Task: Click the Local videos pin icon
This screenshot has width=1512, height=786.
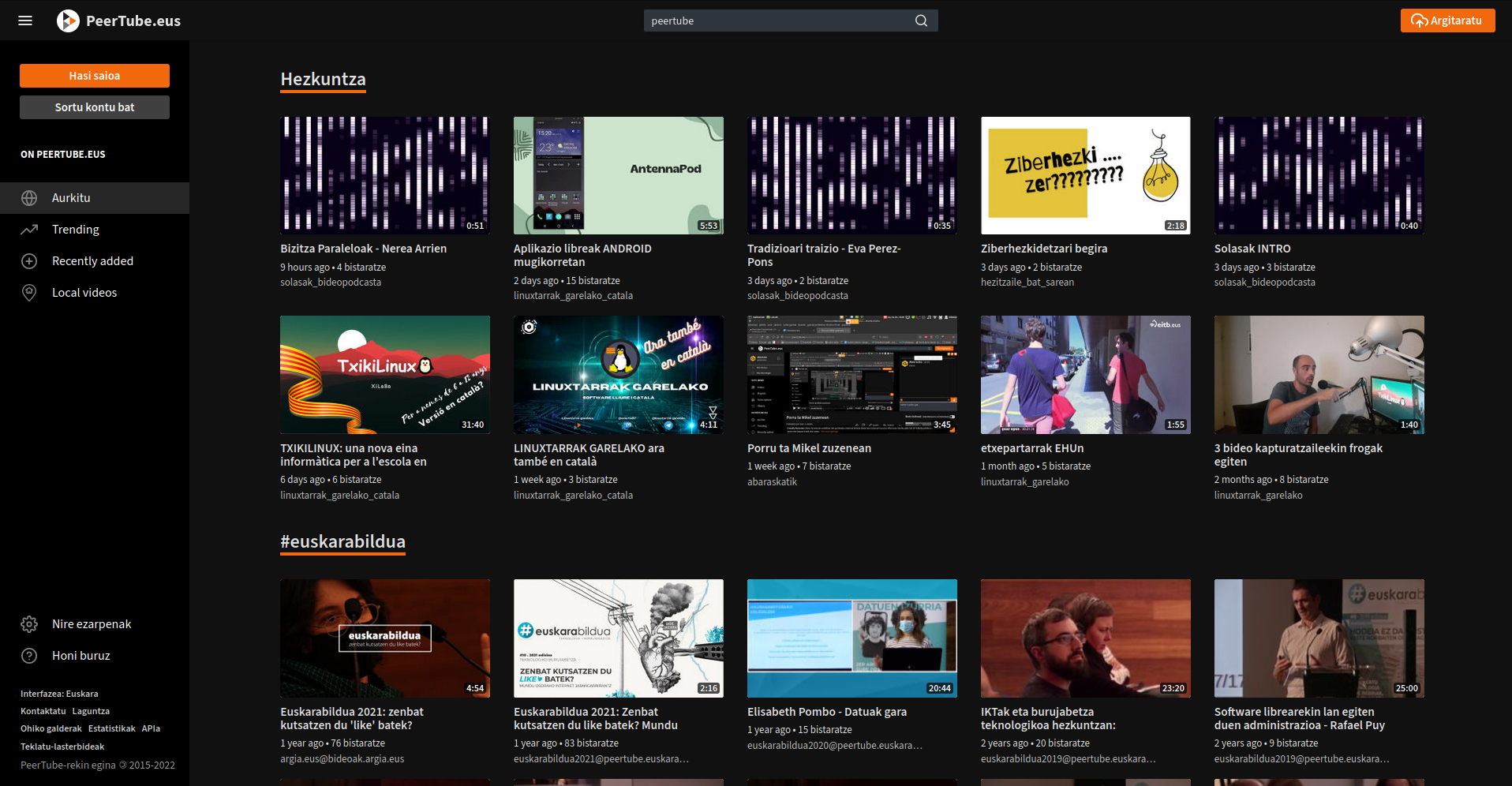Action: [x=29, y=293]
